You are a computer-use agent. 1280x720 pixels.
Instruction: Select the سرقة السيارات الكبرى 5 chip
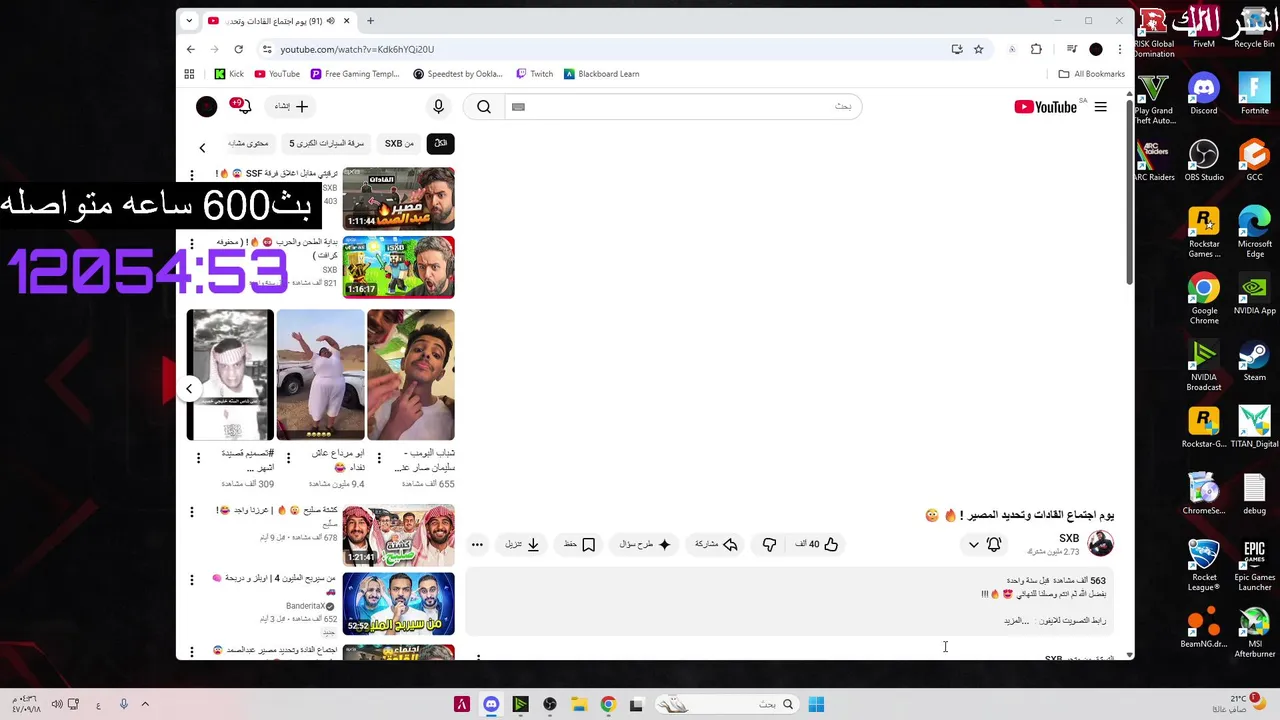(x=326, y=143)
